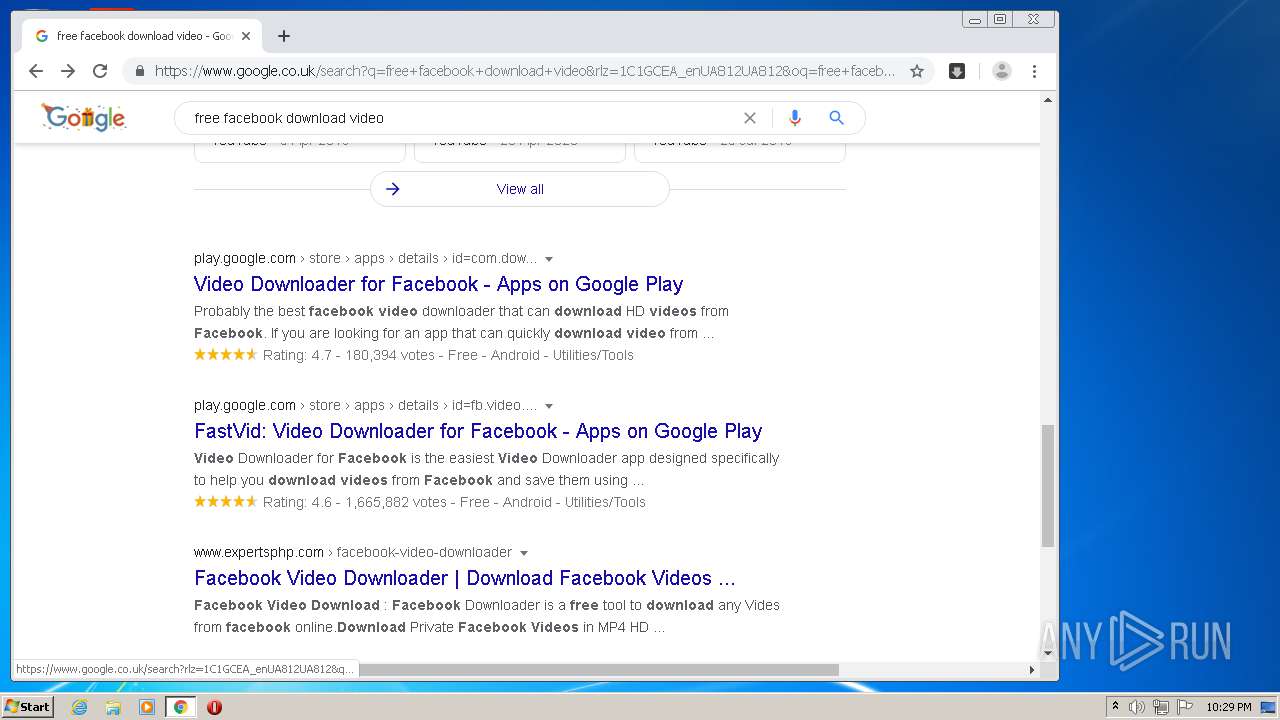Show hidden tray icons
Image resolution: width=1280 pixels, height=720 pixels.
[x=1115, y=707]
